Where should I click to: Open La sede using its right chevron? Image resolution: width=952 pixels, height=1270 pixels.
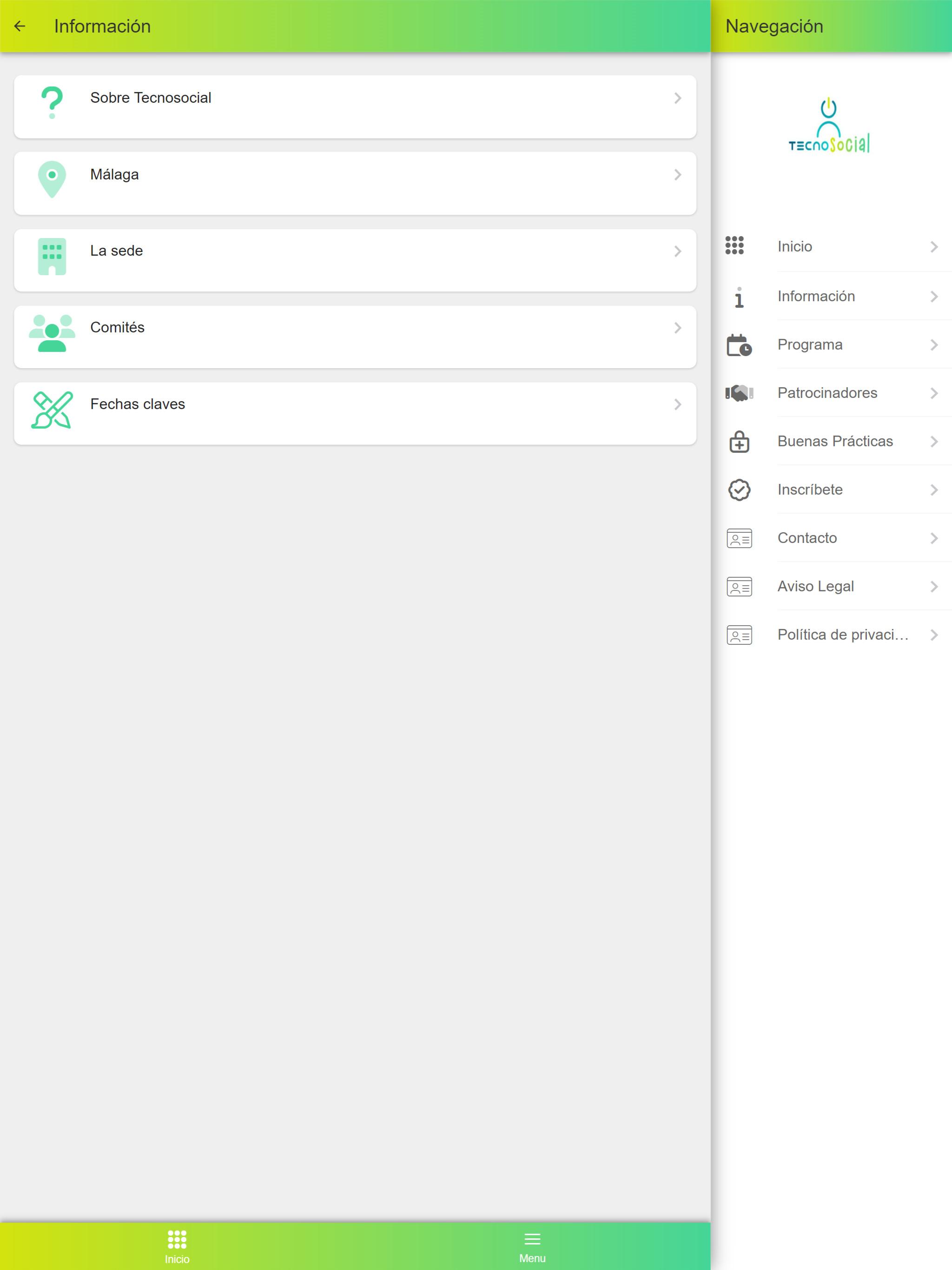[x=678, y=251]
